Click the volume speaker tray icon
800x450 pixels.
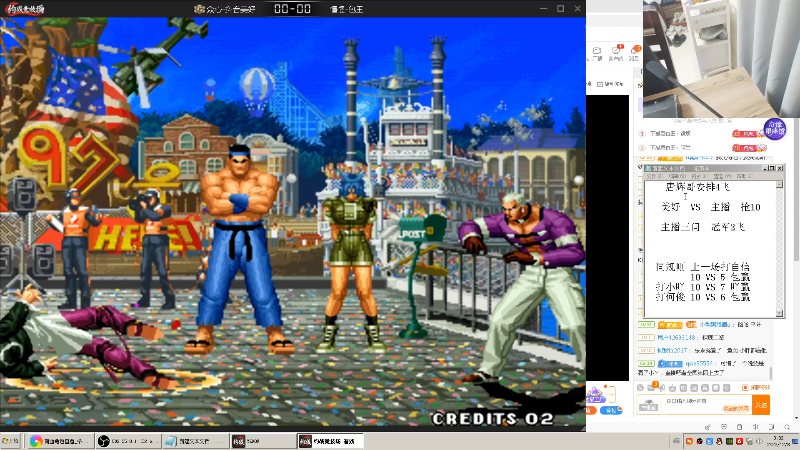[759, 441]
